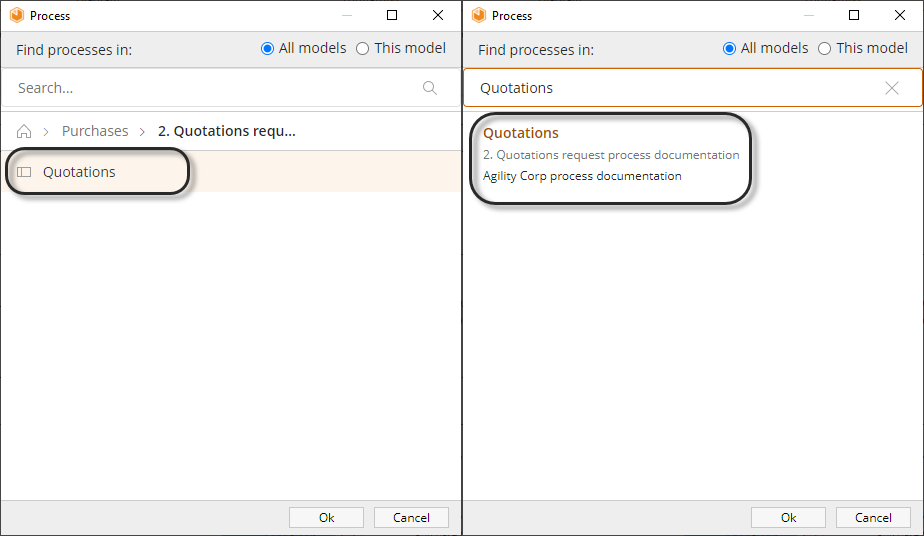
Task: Select All models radio in right window
Action: (x=729, y=48)
